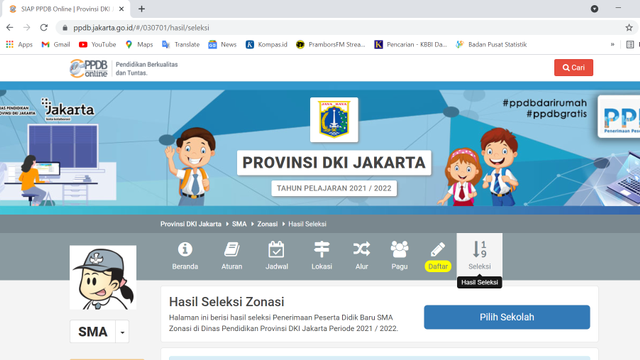Open the Apps bookmark shortcut
This screenshot has width=640, height=360.
pyautogui.click(x=19, y=44)
